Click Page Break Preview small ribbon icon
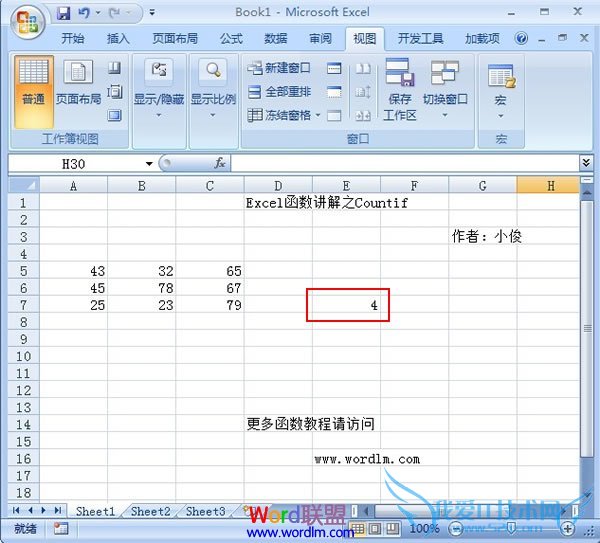Viewport: 600px width, 543px height. (x=114, y=68)
